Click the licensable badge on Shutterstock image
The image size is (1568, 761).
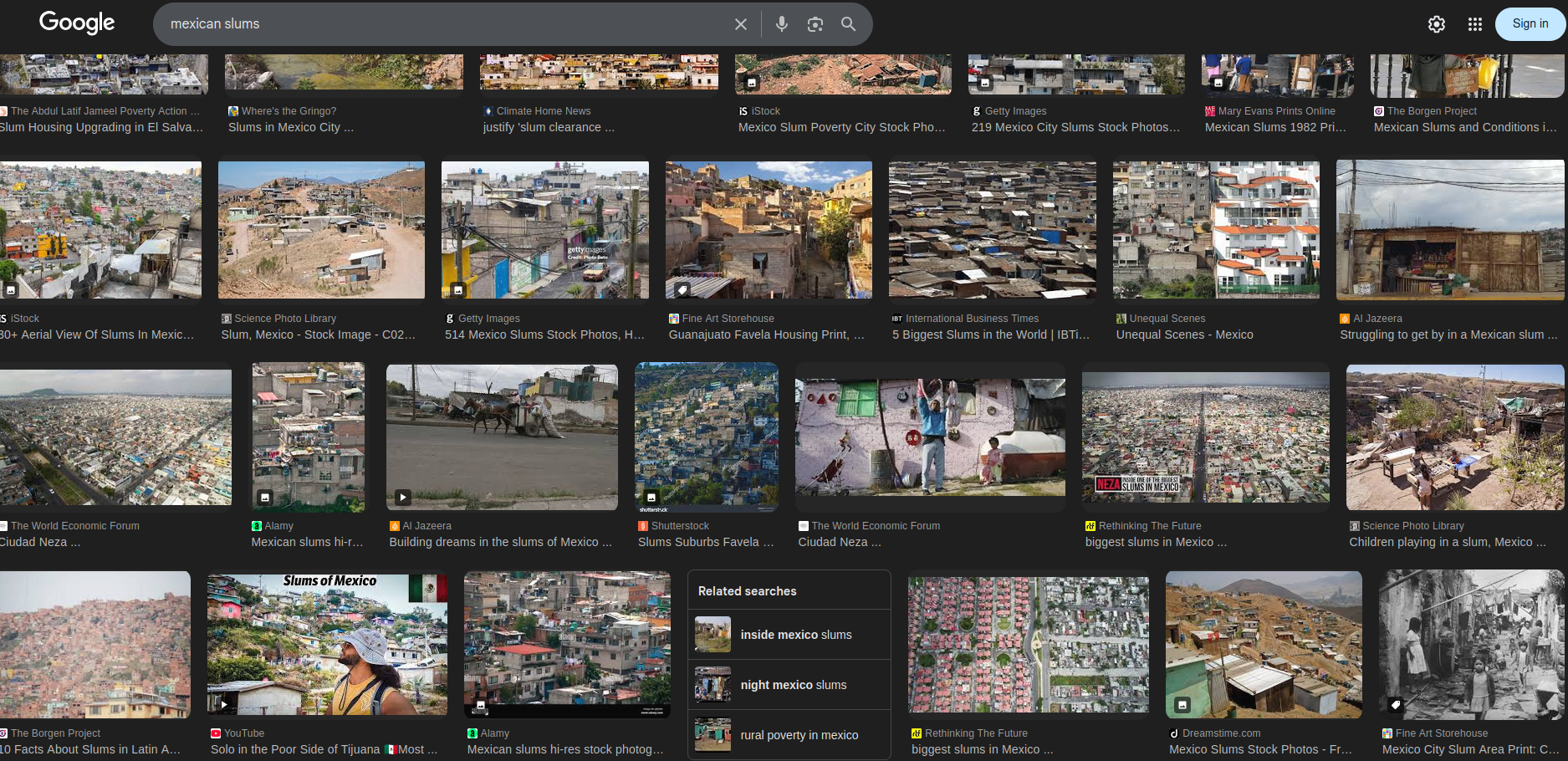click(651, 497)
